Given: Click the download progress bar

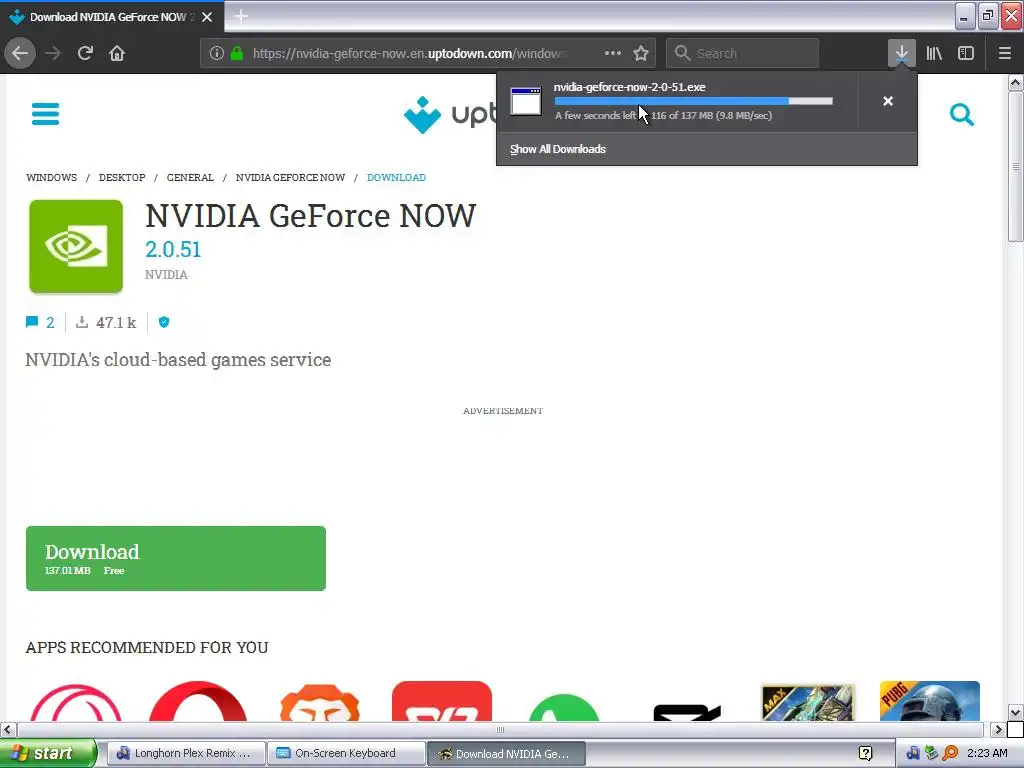Looking at the screenshot, I should tap(694, 101).
